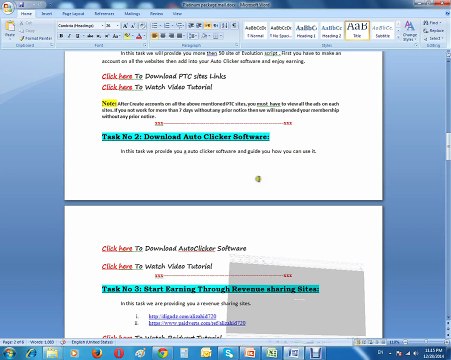Activate the Format Painter brush
Screen dimensions: 451x360
[x=36, y=38]
